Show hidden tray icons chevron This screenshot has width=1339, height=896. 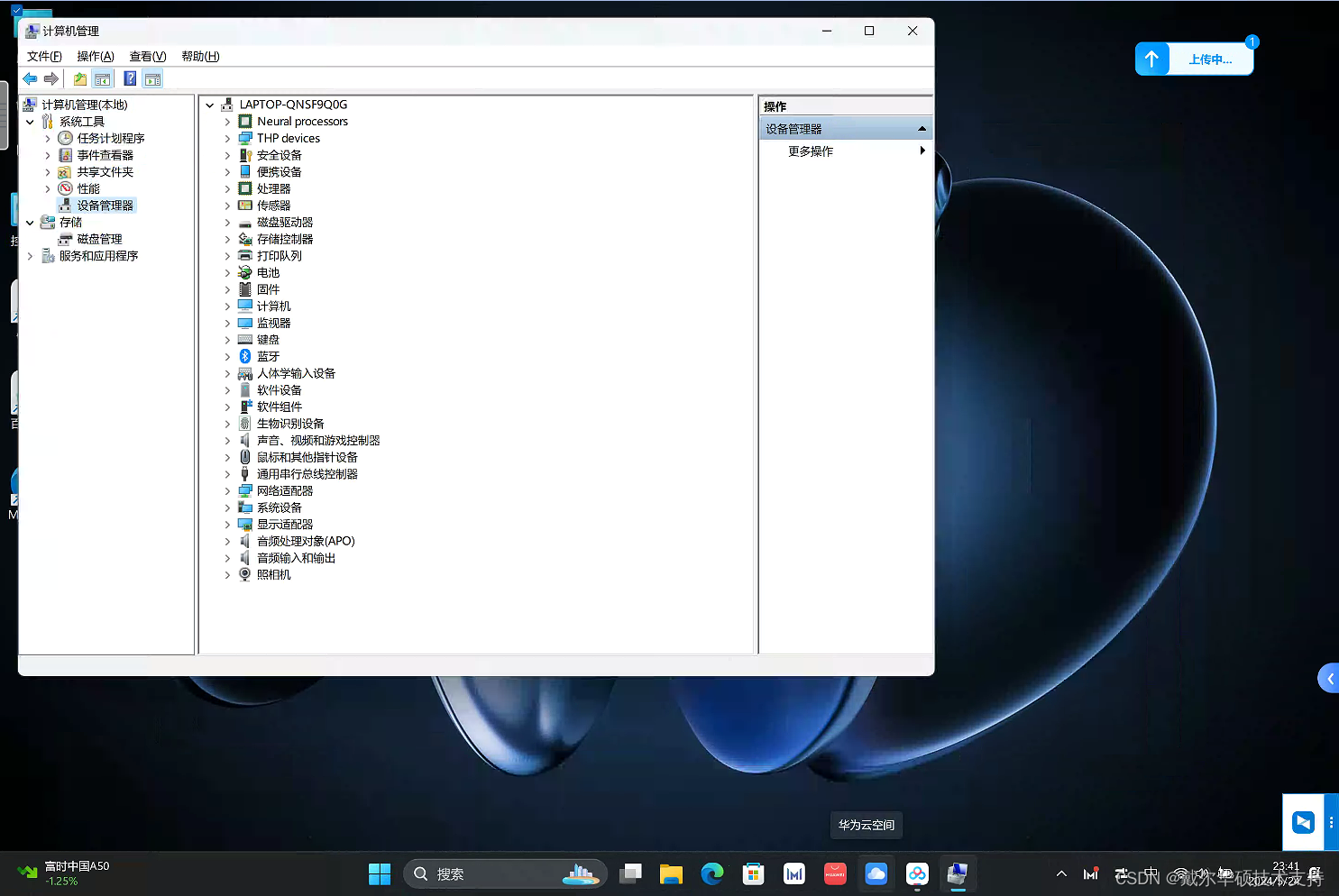(x=1061, y=873)
